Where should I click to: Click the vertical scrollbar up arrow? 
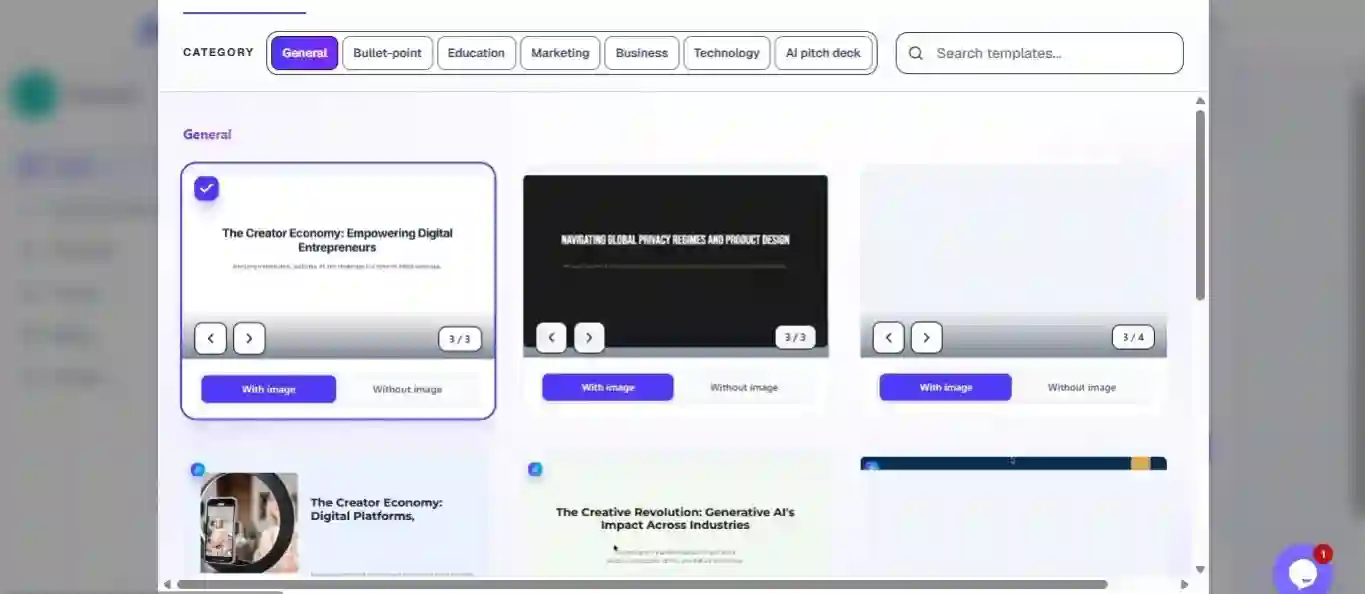tap(1200, 101)
